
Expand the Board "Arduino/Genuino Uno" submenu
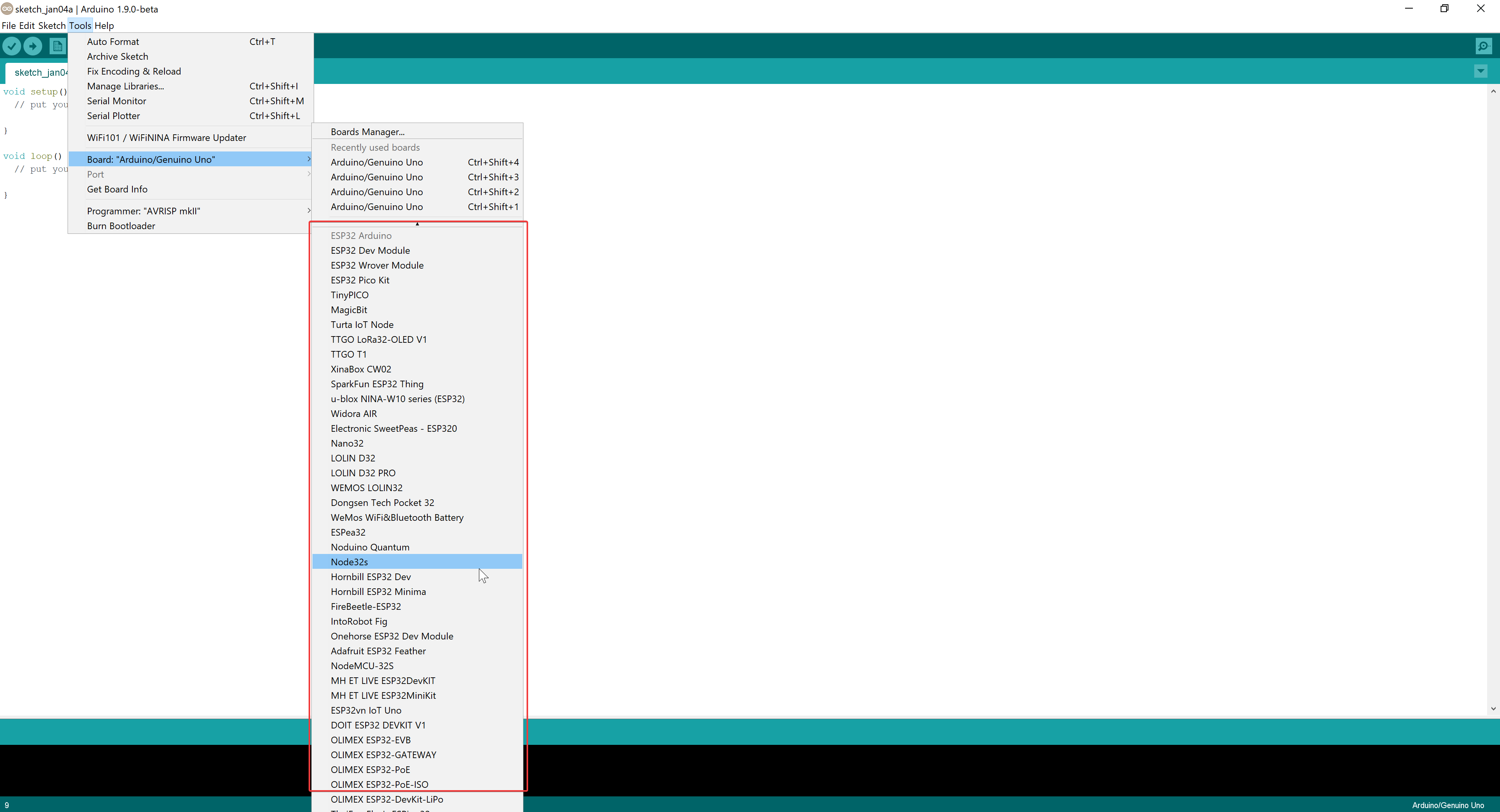pos(190,160)
